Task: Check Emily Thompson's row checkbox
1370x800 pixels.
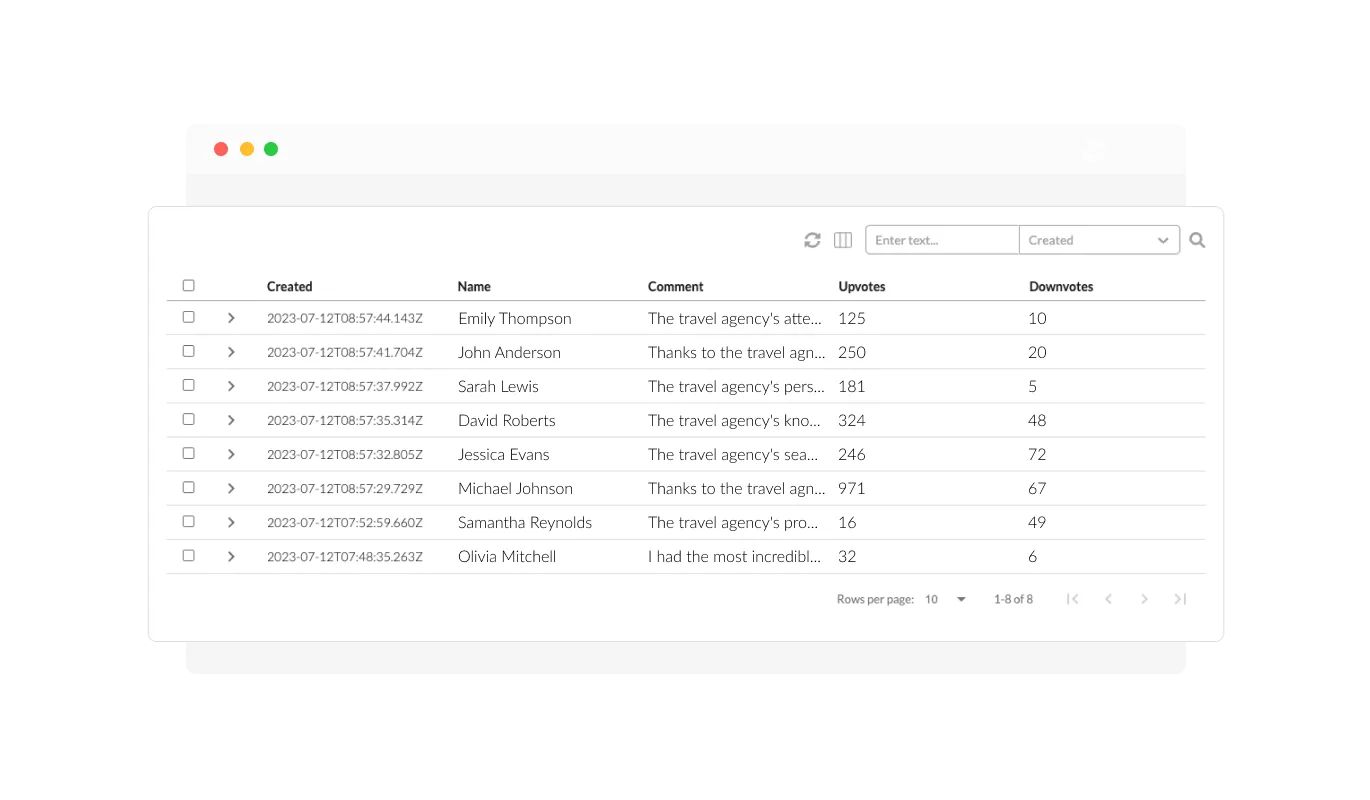Action: [x=188, y=317]
